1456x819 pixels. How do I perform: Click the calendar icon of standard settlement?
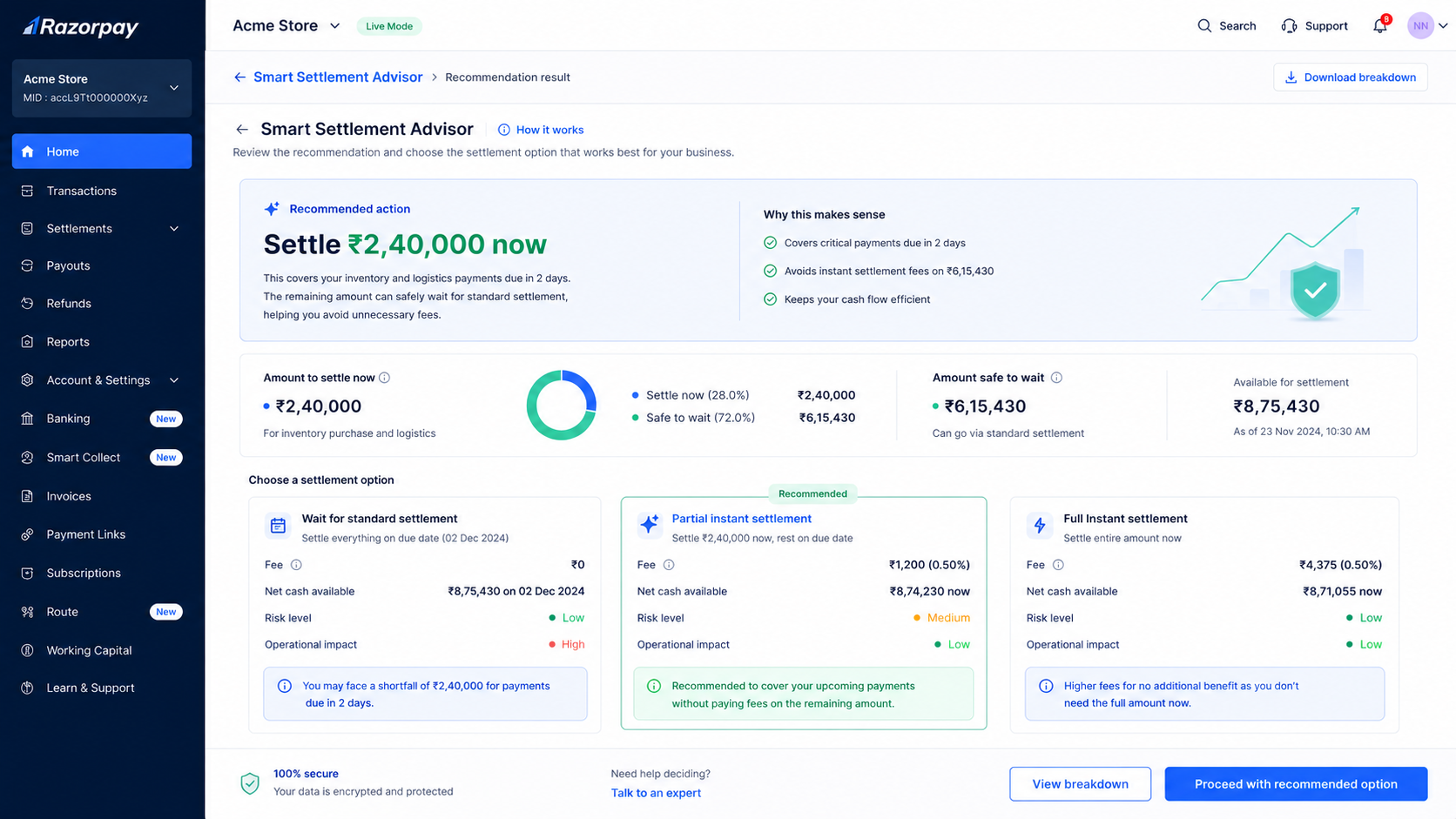coord(278,526)
